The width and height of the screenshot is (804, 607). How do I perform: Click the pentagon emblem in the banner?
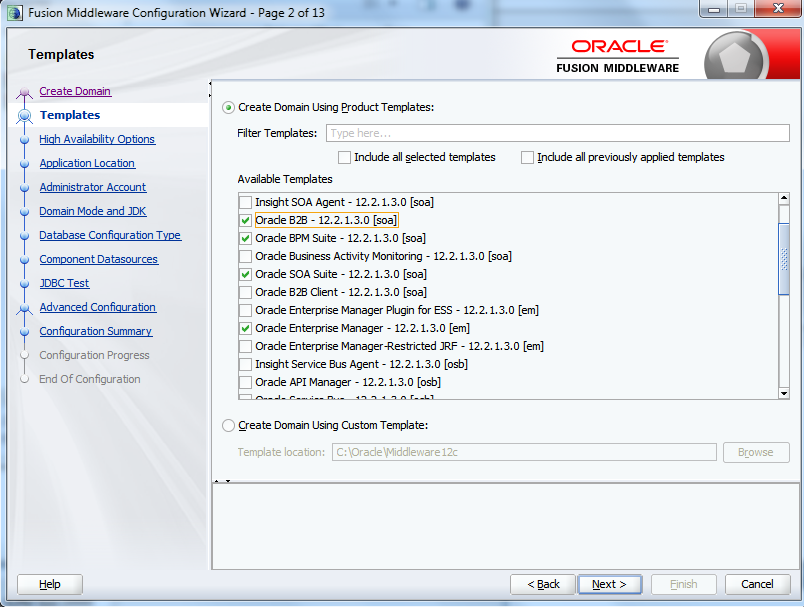(734, 57)
